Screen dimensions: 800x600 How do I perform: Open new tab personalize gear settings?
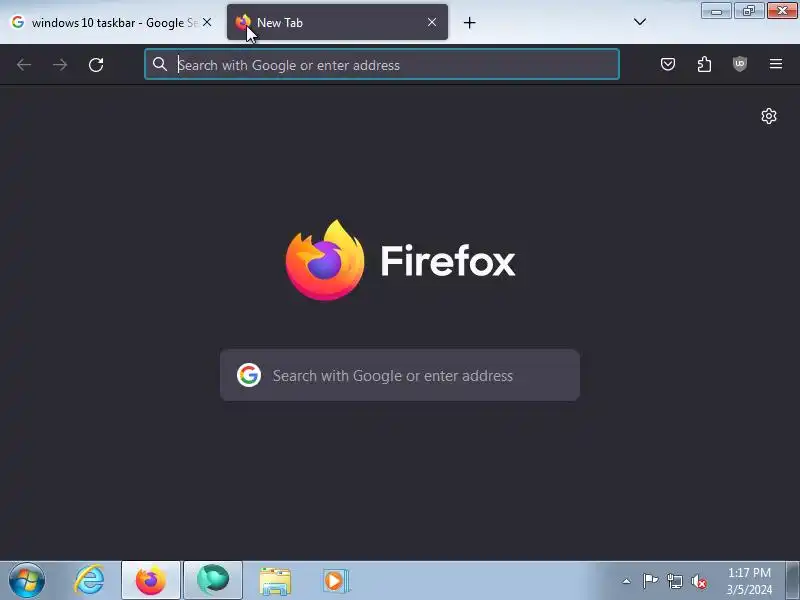click(768, 116)
